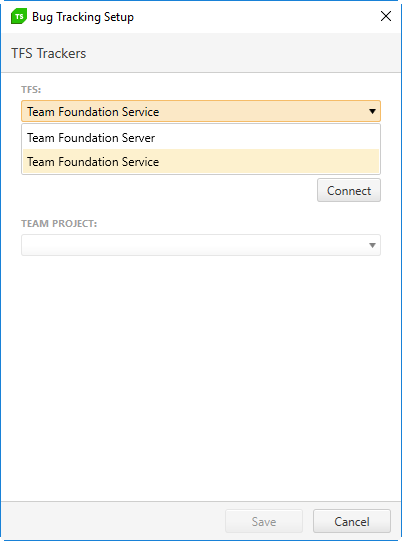Click the empty title bar area beside the title
This screenshot has height=541, width=402.
coord(255,17)
